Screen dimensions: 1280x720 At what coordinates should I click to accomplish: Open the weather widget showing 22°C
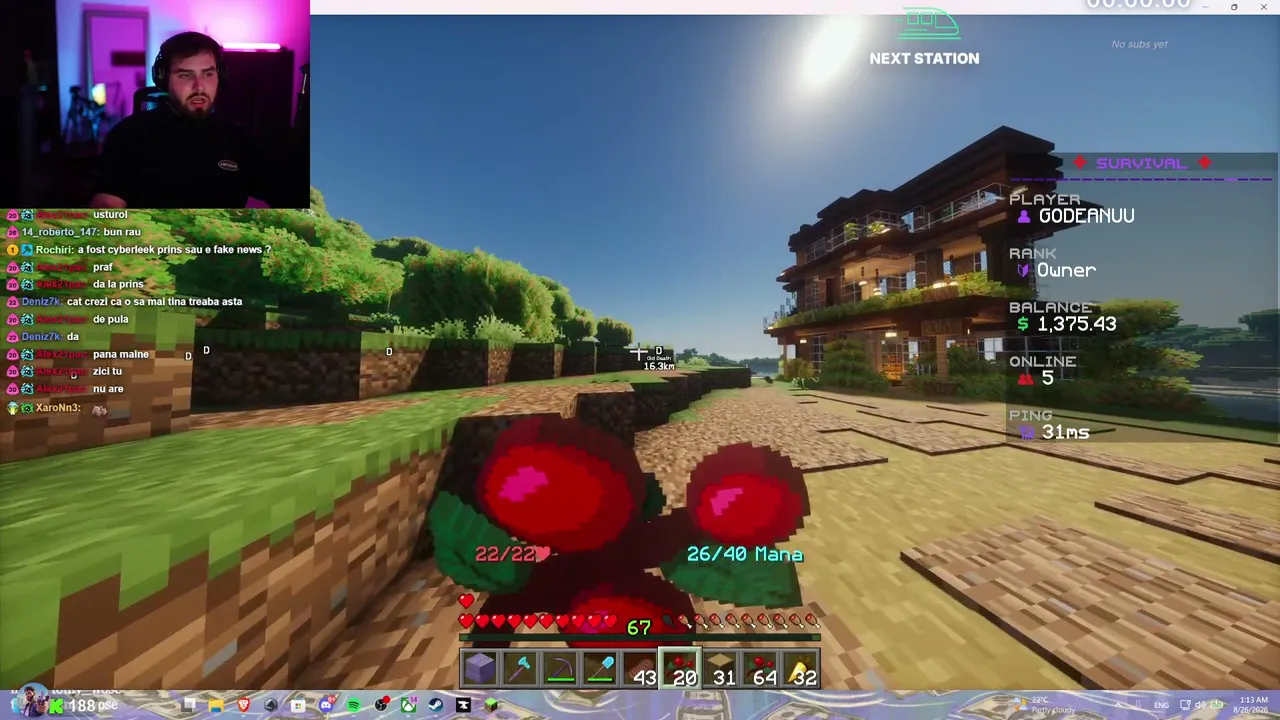(x=1045, y=703)
